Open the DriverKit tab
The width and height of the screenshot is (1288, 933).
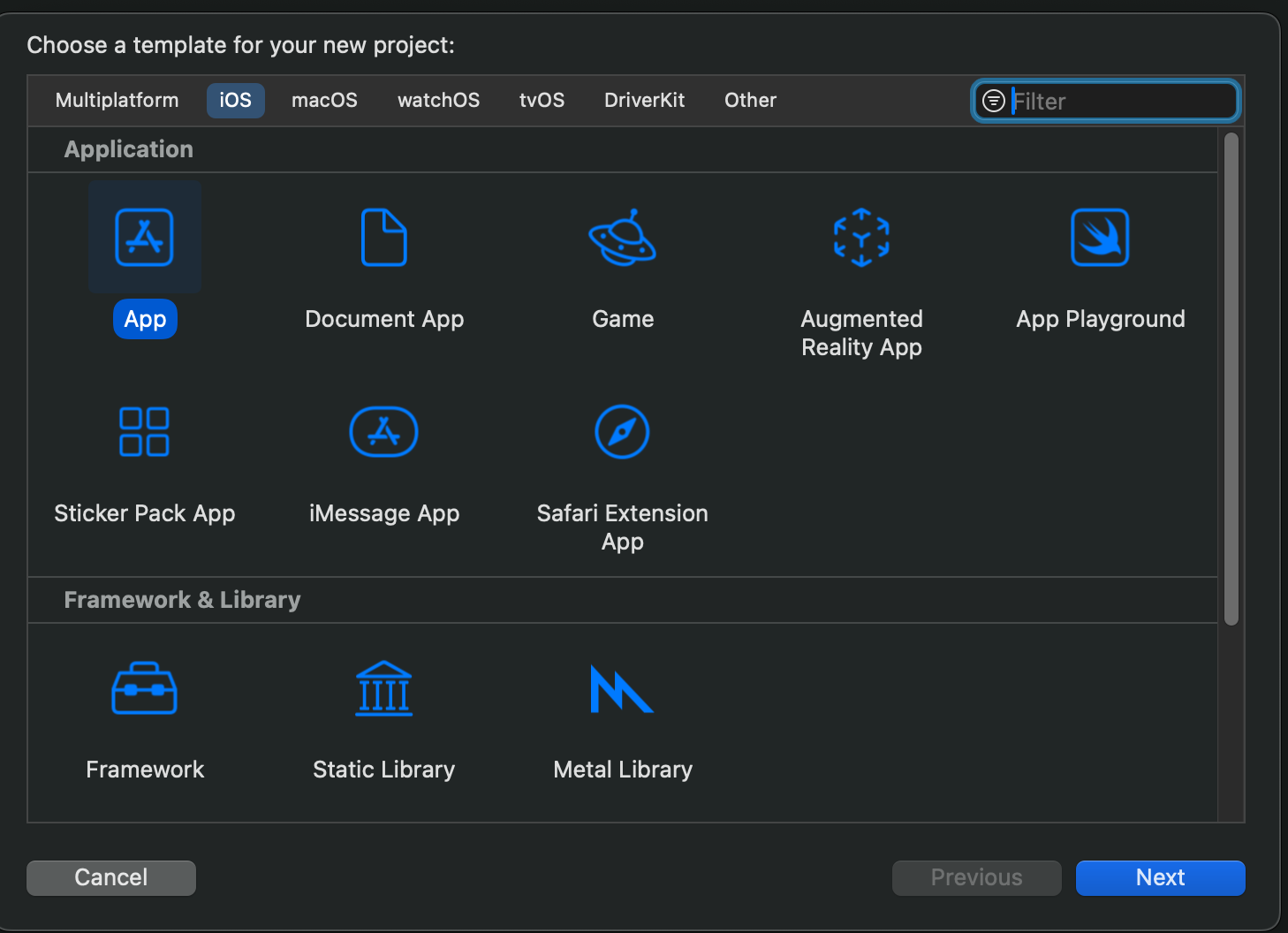tap(645, 100)
